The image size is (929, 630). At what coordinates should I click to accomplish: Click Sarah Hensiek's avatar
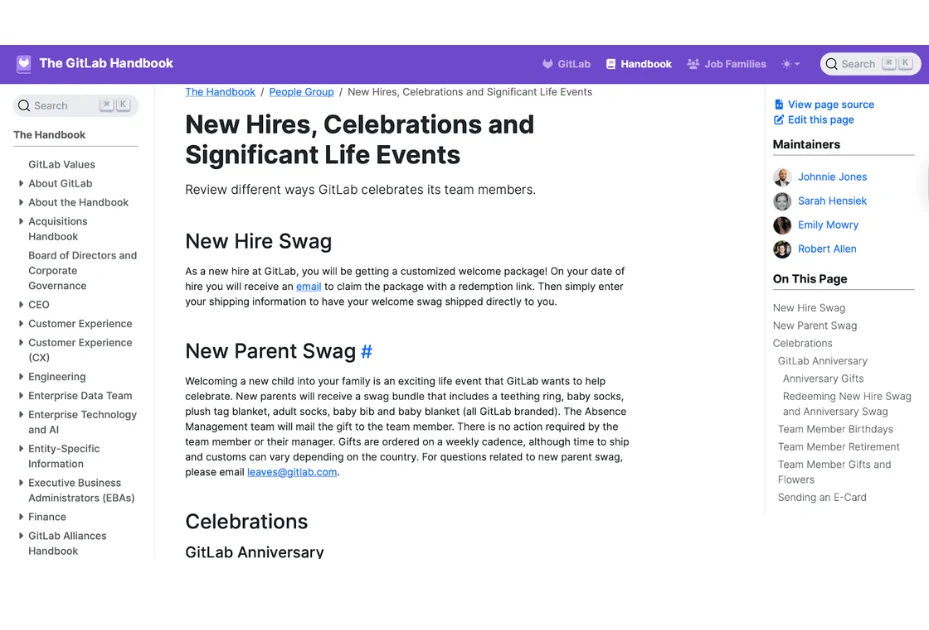(x=782, y=202)
